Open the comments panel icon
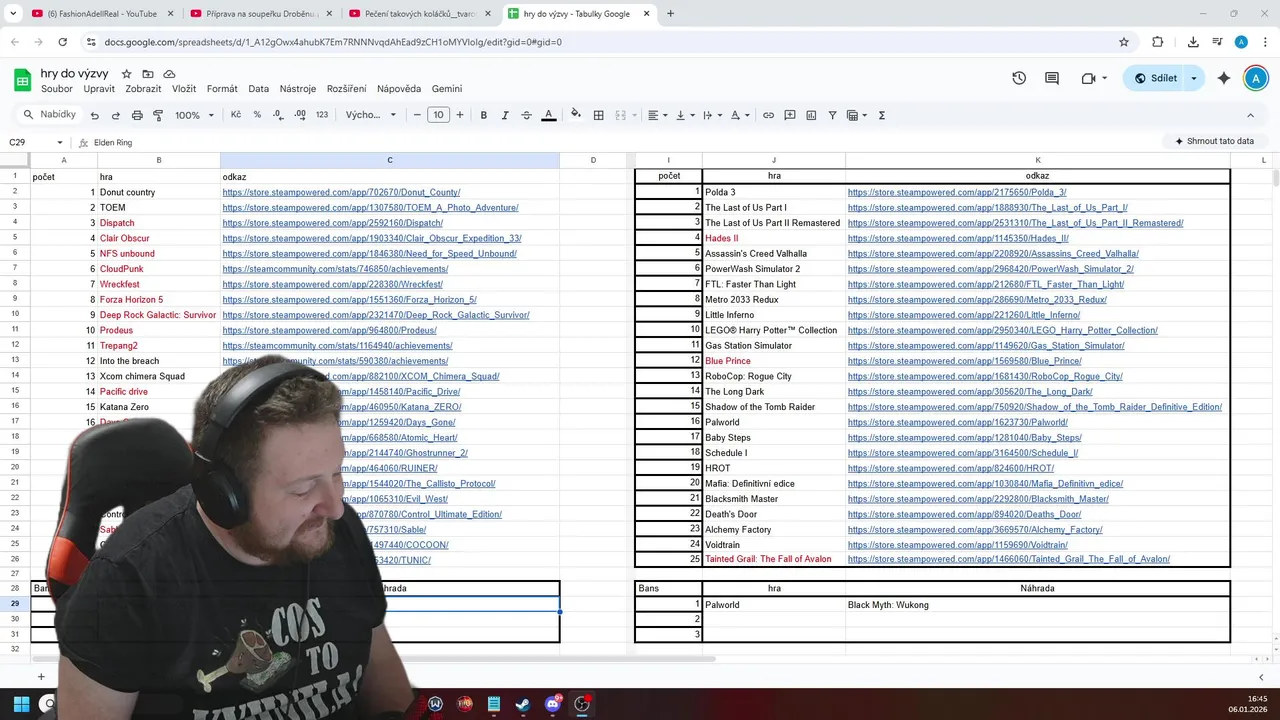The height and width of the screenshot is (720, 1280). 1052,78
